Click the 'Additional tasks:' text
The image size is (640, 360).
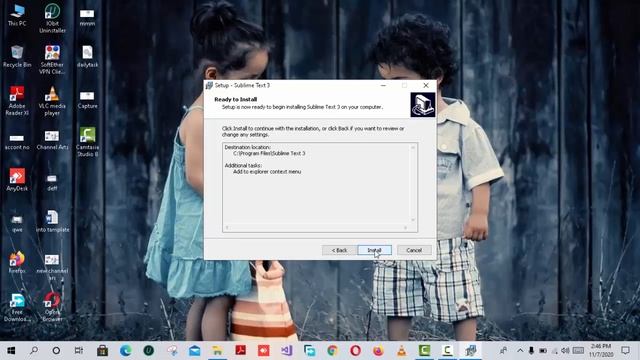pyautogui.click(x=243, y=165)
